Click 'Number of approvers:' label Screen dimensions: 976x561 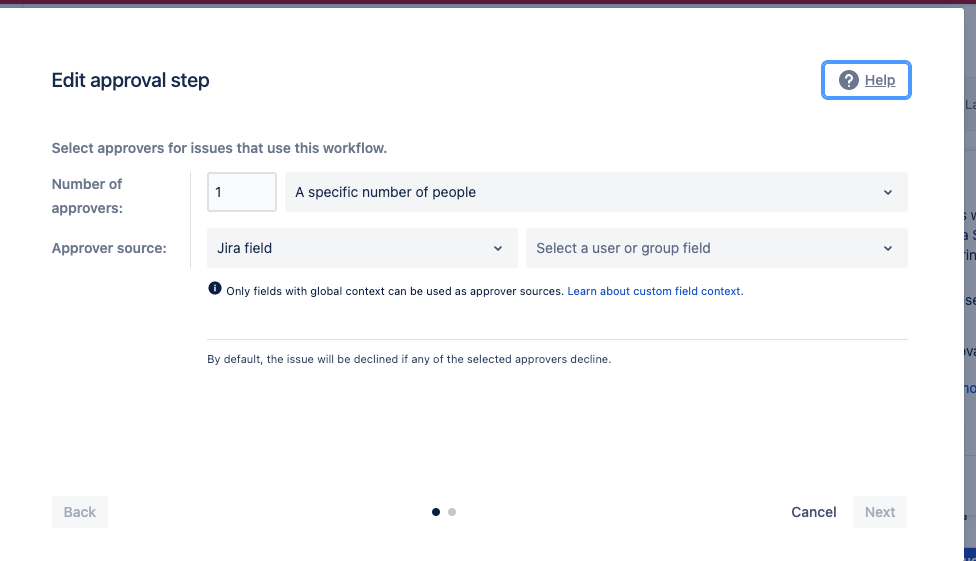click(x=87, y=196)
